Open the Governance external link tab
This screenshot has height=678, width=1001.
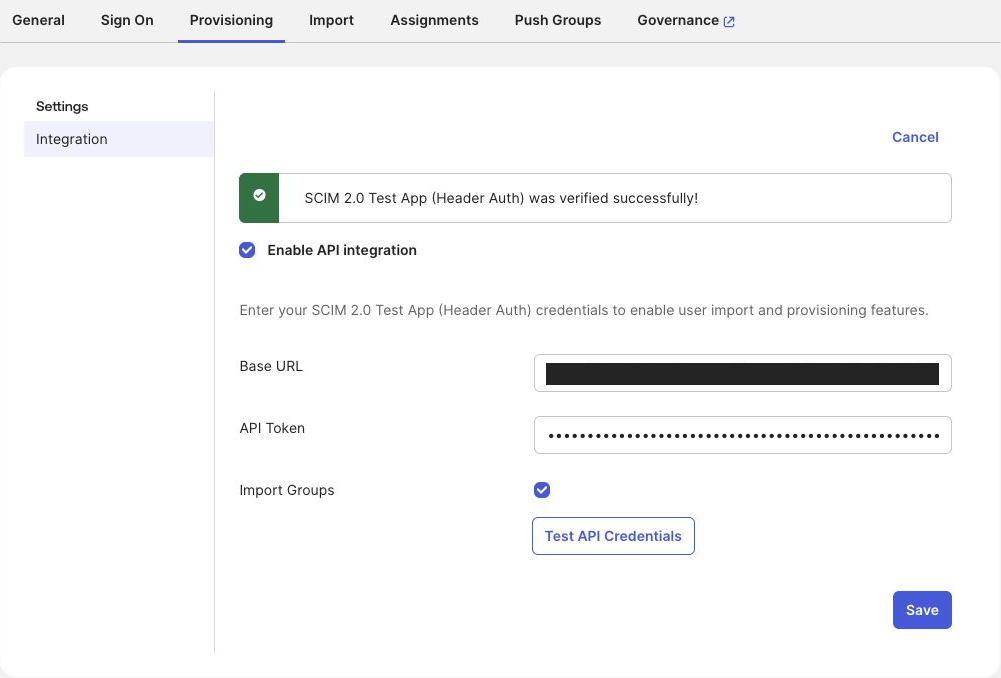tap(686, 20)
